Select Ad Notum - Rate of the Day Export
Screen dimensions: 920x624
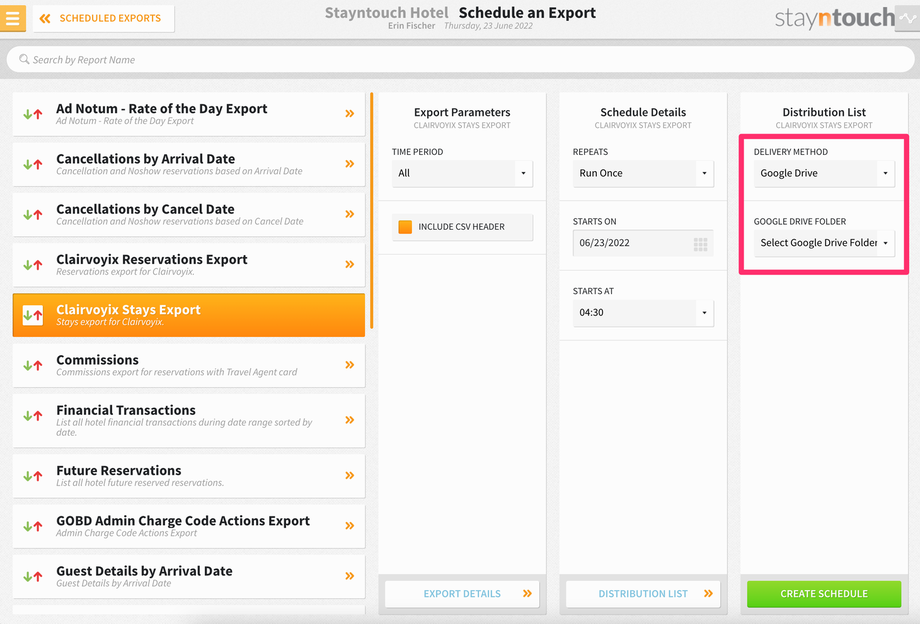pyautogui.click(x=188, y=114)
